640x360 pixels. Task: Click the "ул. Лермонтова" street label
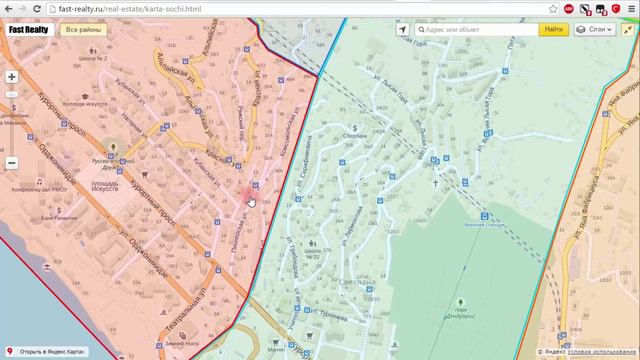pos(352,227)
